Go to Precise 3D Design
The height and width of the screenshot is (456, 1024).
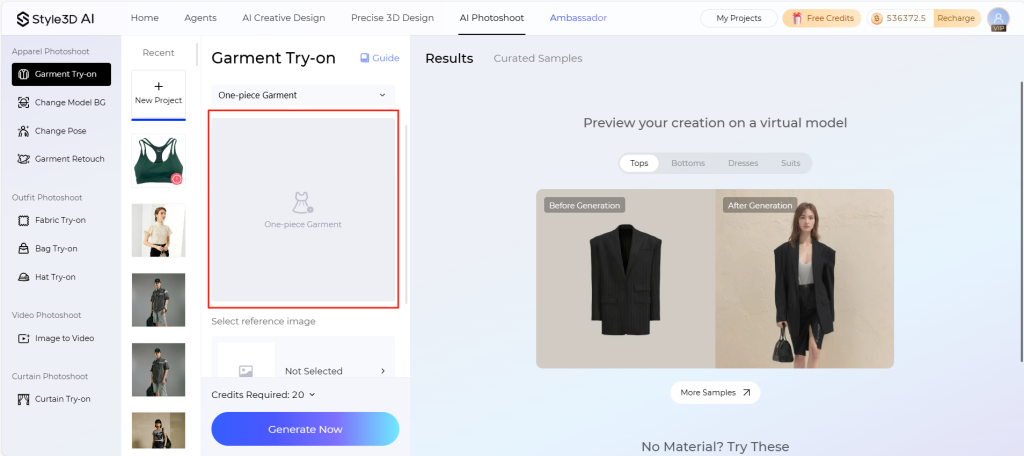[392, 18]
